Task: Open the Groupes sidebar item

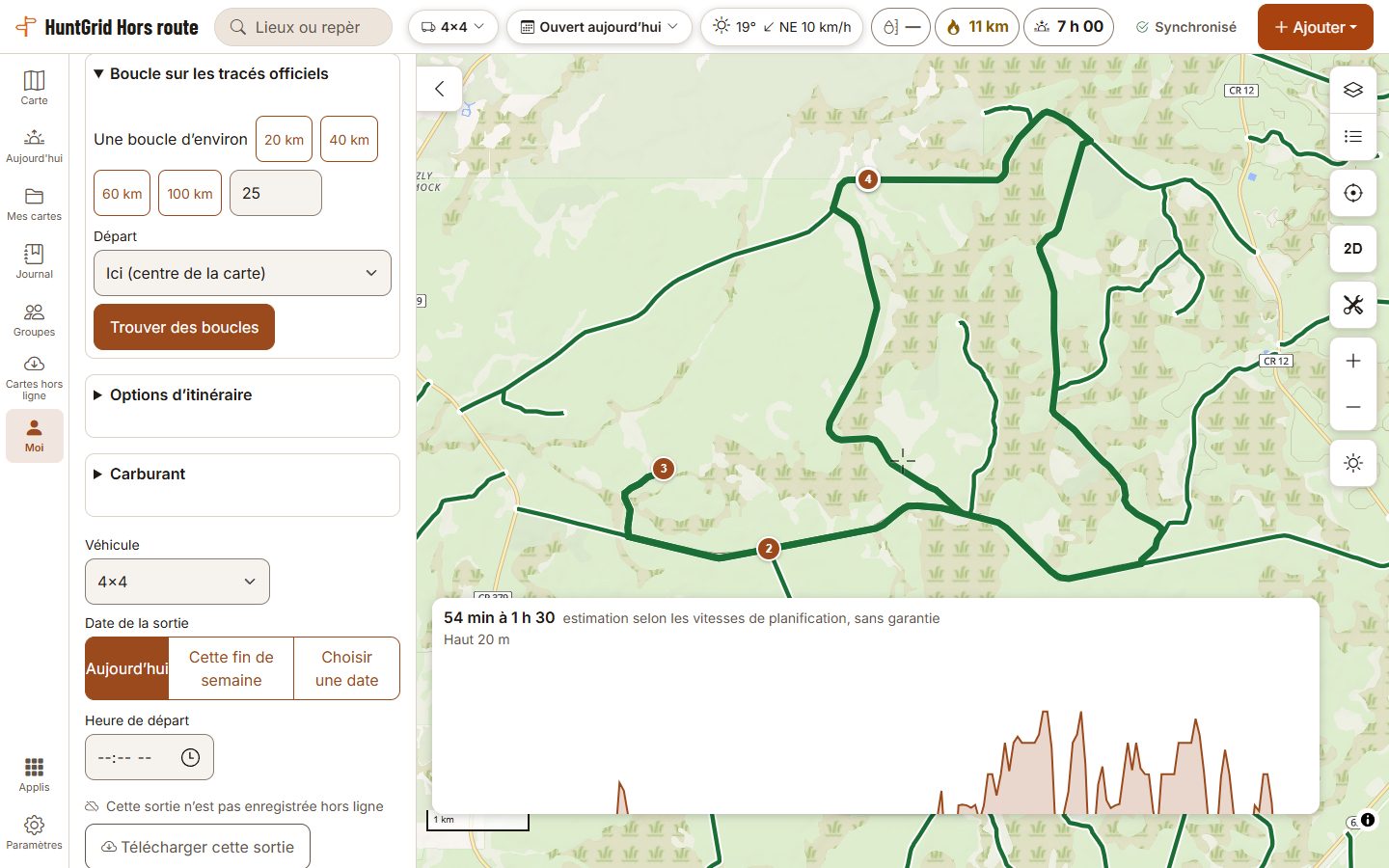Action: point(34,318)
